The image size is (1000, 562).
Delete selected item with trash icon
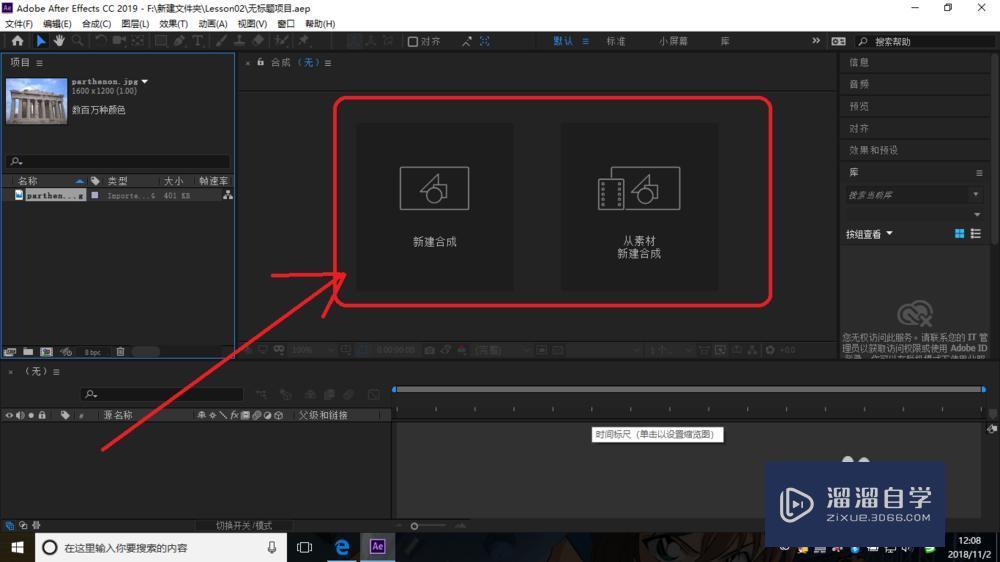(120, 351)
